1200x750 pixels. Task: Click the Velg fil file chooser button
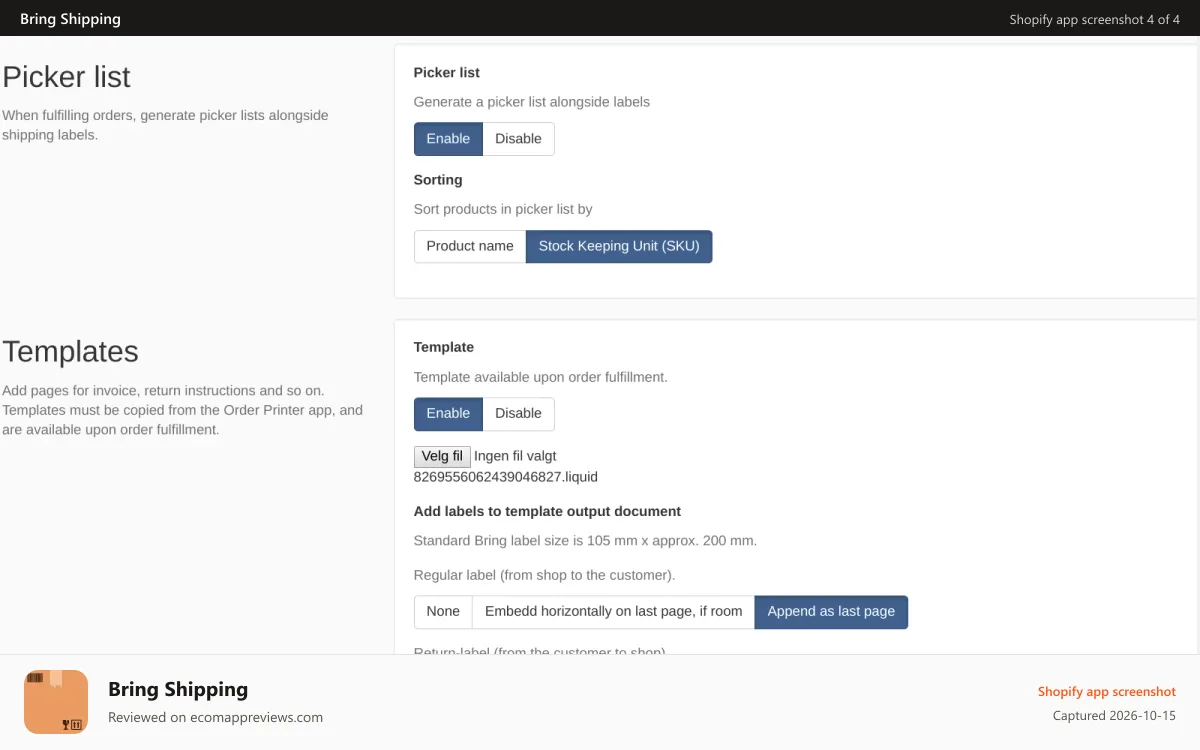click(442, 456)
